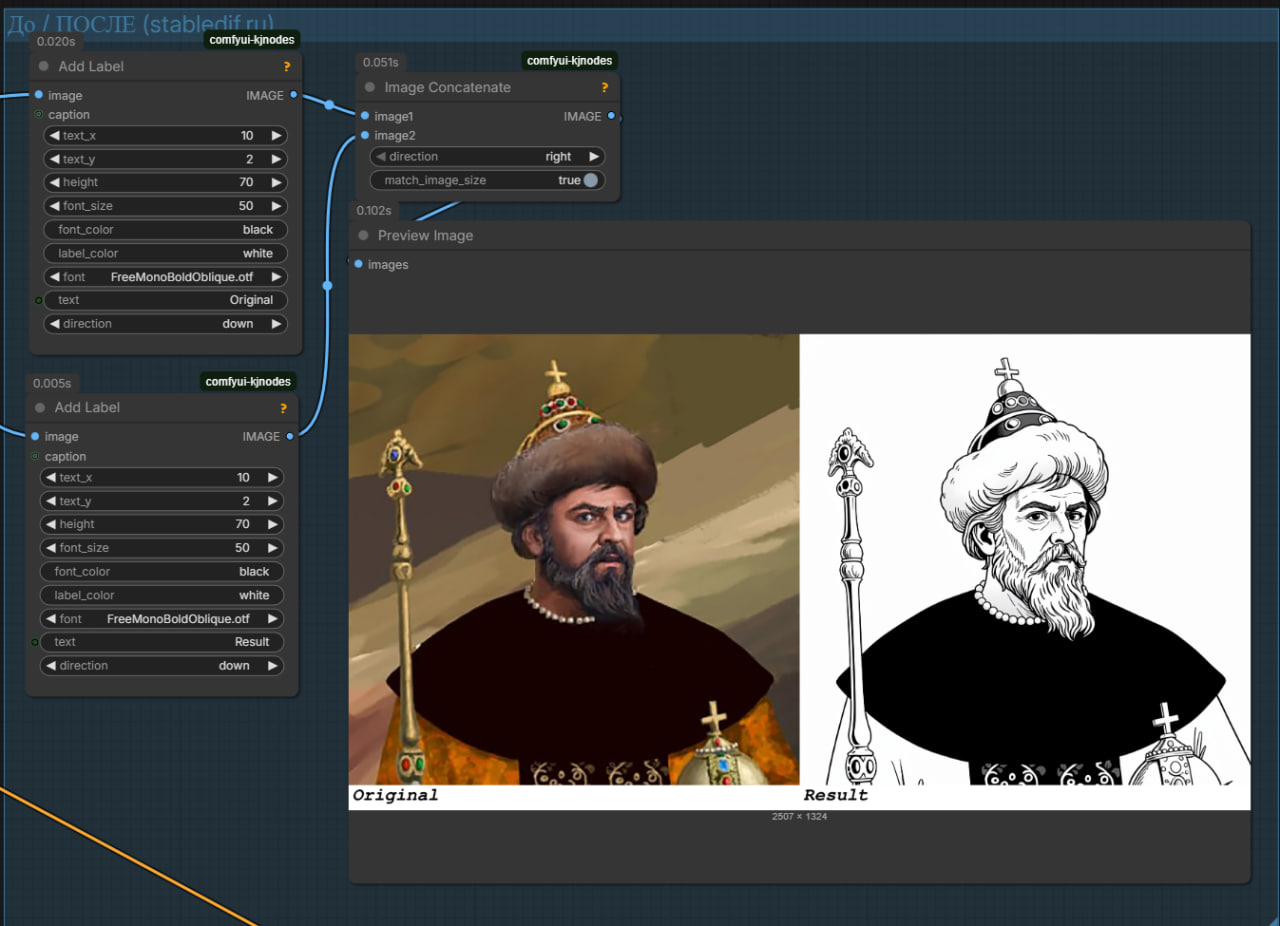1280x926 pixels.
Task: Open direction combo in the Result label node
Action: [162, 666]
